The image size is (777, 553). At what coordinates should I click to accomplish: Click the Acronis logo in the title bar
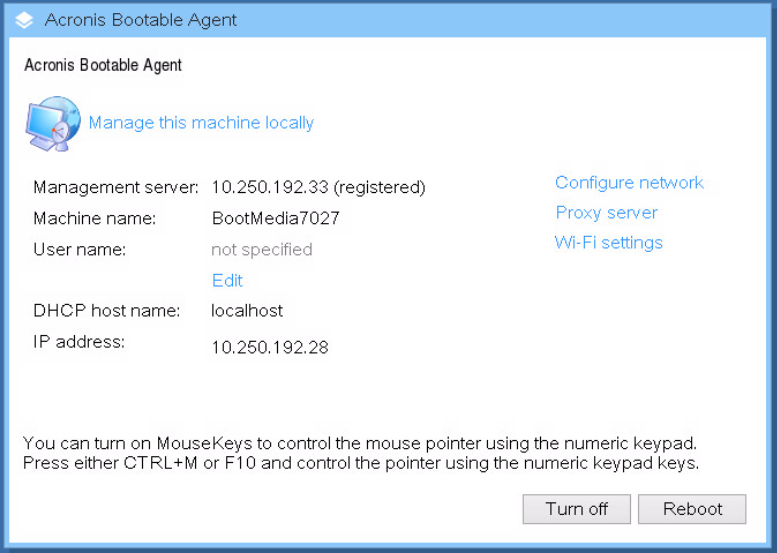tap(25, 20)
